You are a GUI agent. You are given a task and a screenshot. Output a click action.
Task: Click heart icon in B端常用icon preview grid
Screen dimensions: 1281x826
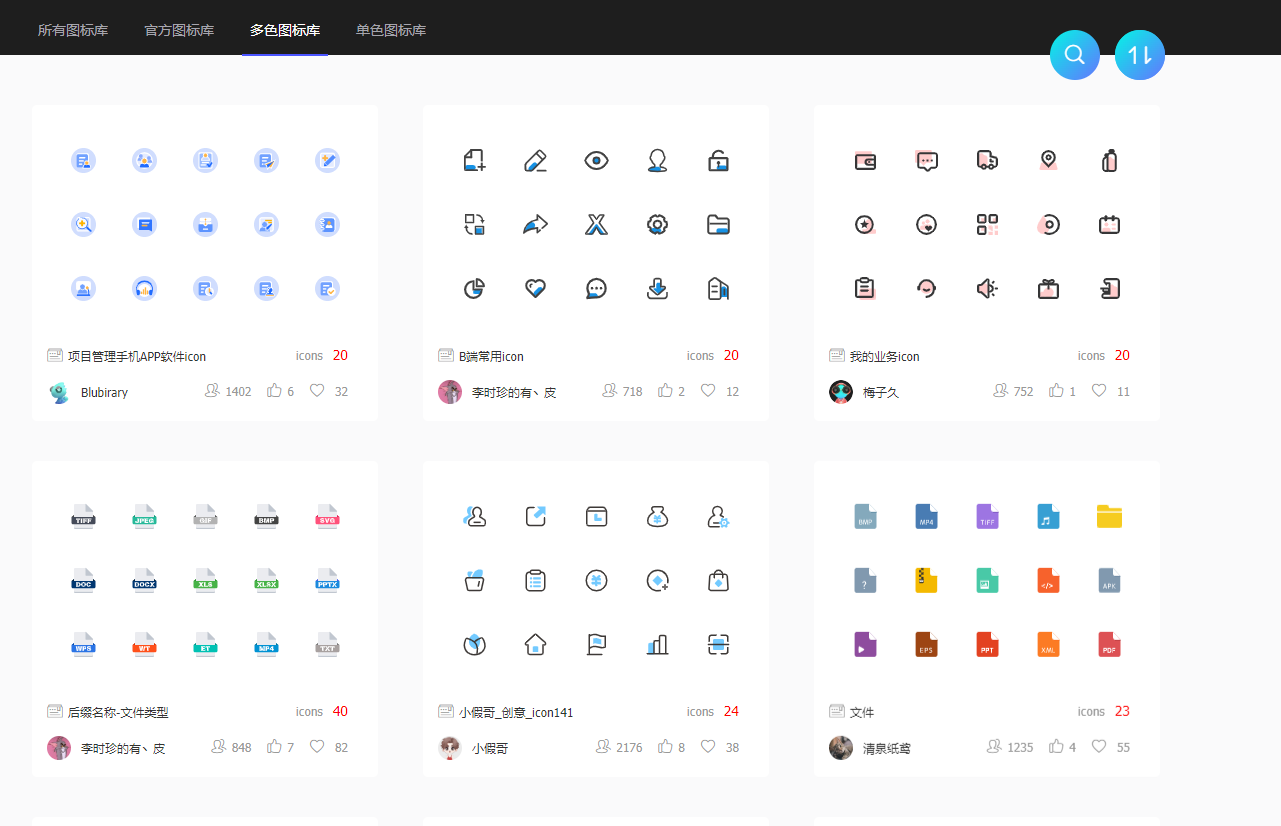click(x=535, y=289)
